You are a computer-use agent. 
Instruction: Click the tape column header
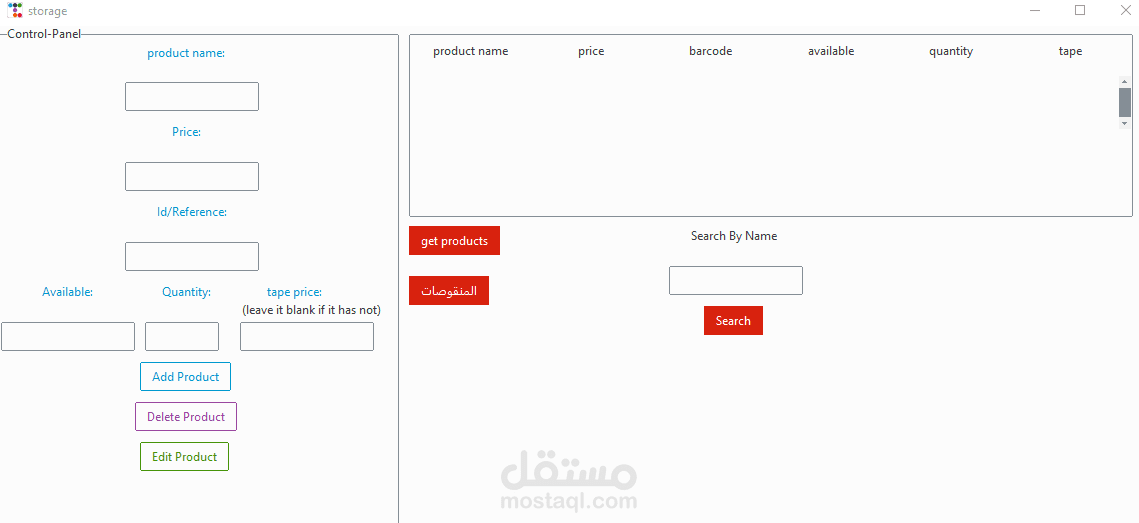[1071, 51]
